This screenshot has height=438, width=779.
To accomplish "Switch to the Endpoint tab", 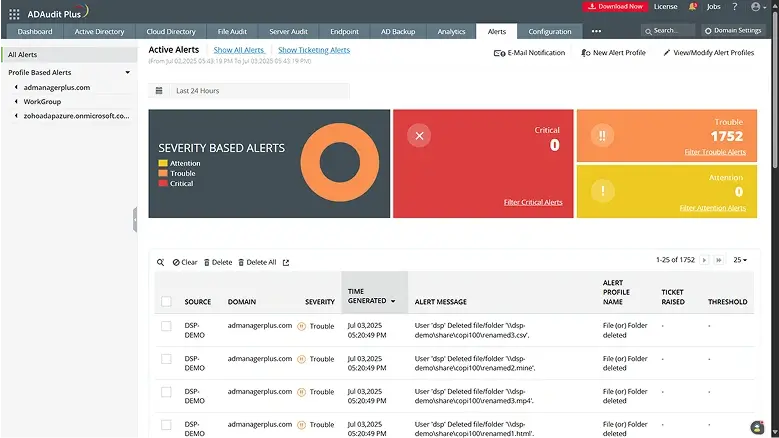I will [x=344, y=31].
